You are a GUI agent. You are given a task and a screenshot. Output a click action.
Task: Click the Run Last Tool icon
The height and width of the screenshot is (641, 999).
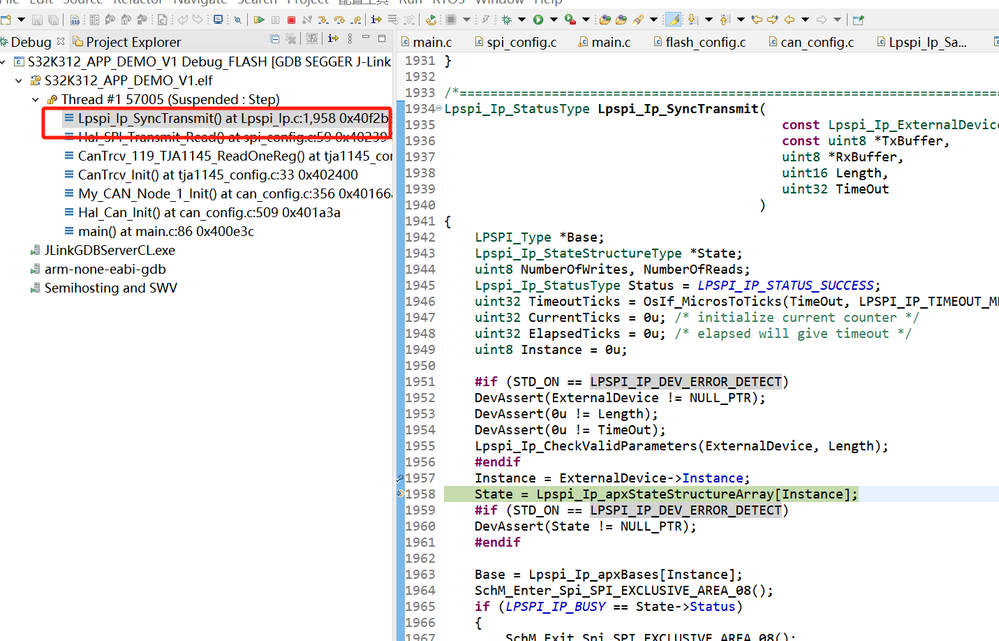[570, 20]
